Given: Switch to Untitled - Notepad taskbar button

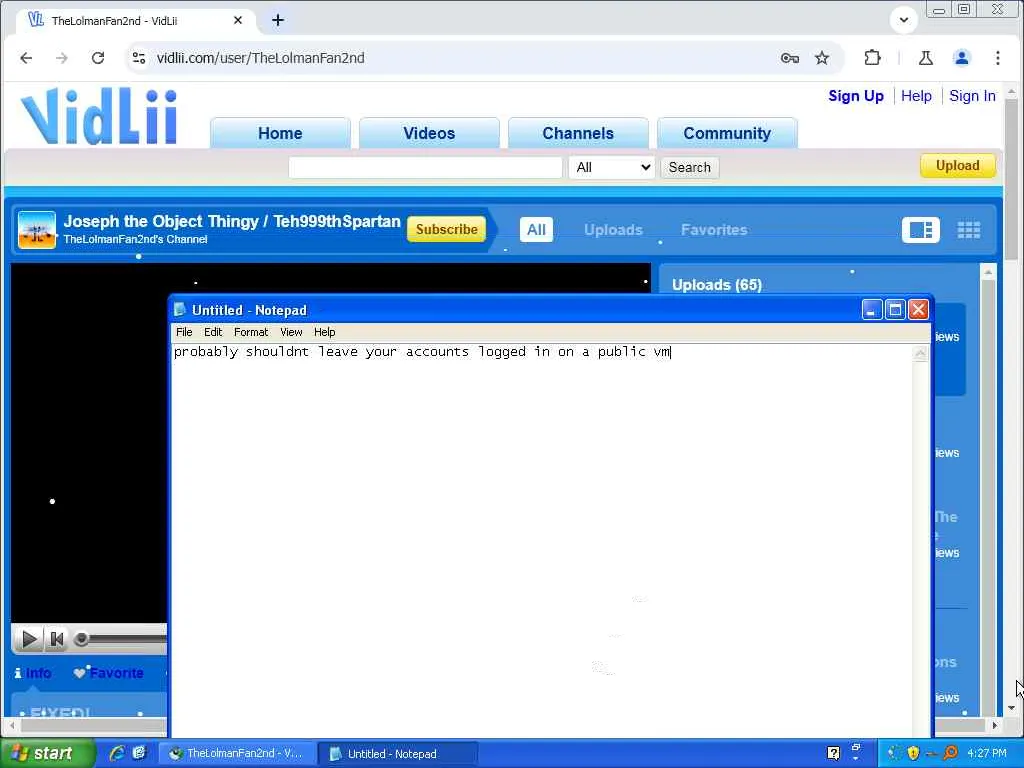Looking at the screenshot, I should click(398, 754).
